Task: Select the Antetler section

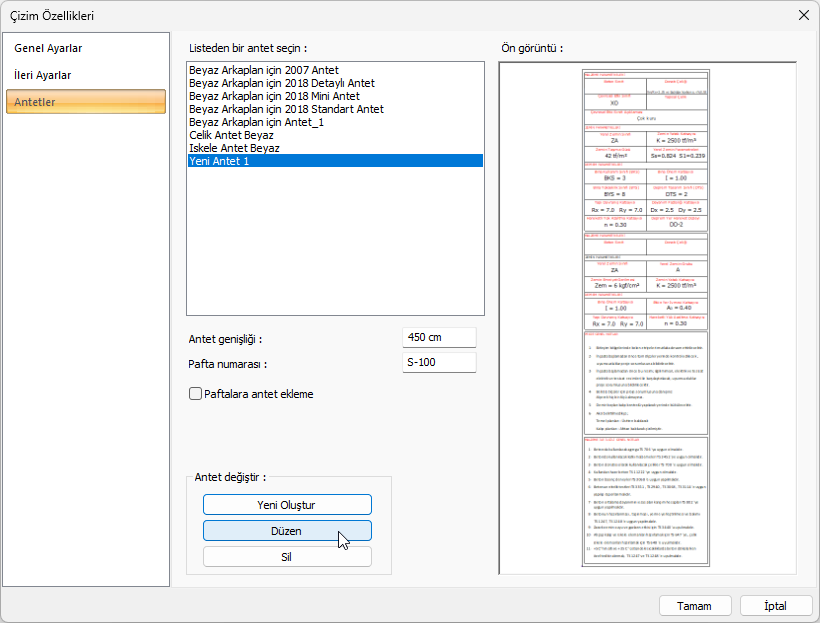Action: 85,102
